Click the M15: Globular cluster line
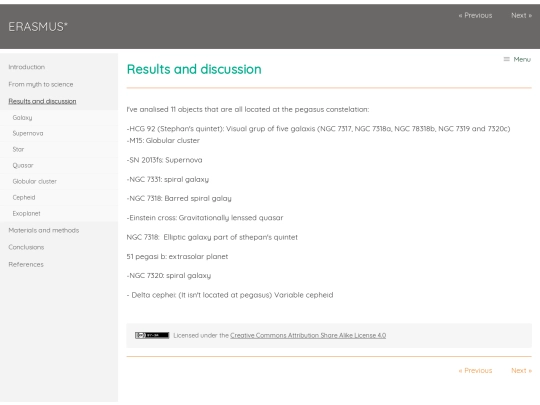The height and width of the screenshot is (405, 540). pos(163,141)
